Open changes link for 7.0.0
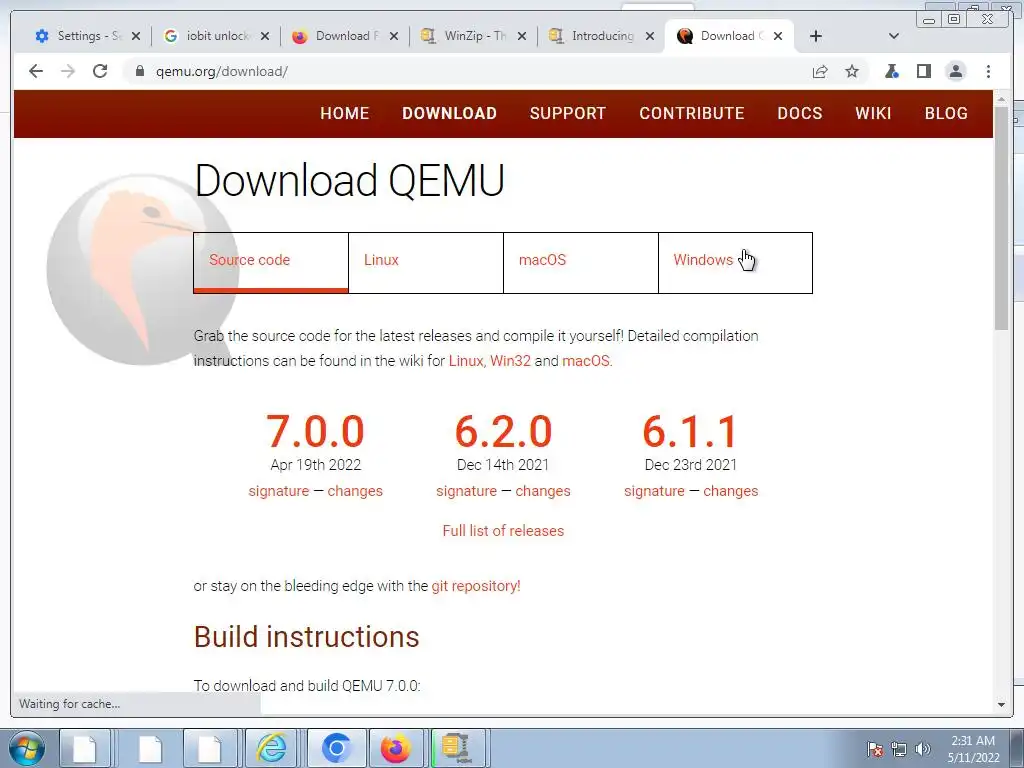Image resolution: width=1024 pixels, height=768 pixels. [355, 491]
